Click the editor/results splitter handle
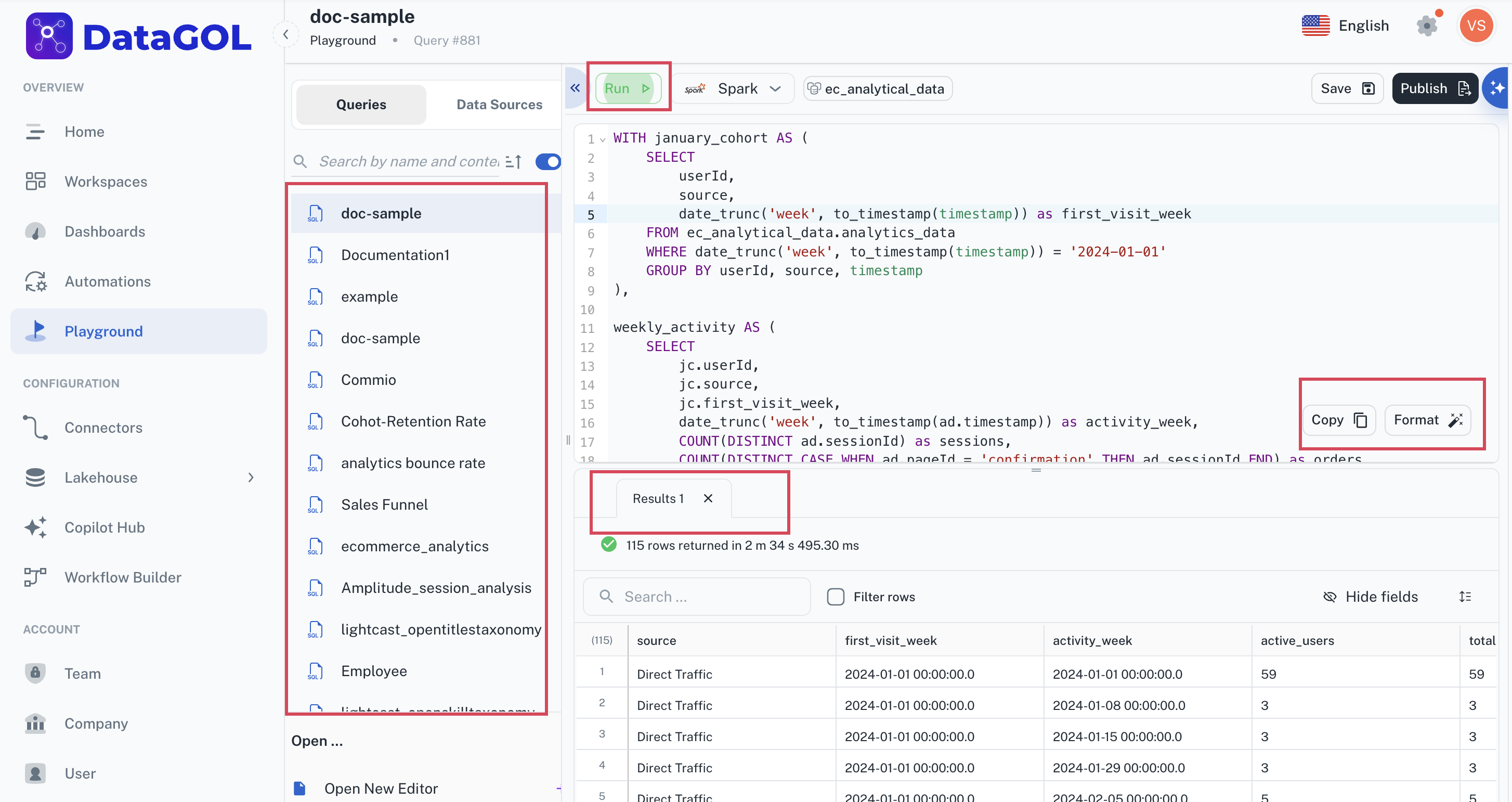1512x802 pixels. (1036, 470)
